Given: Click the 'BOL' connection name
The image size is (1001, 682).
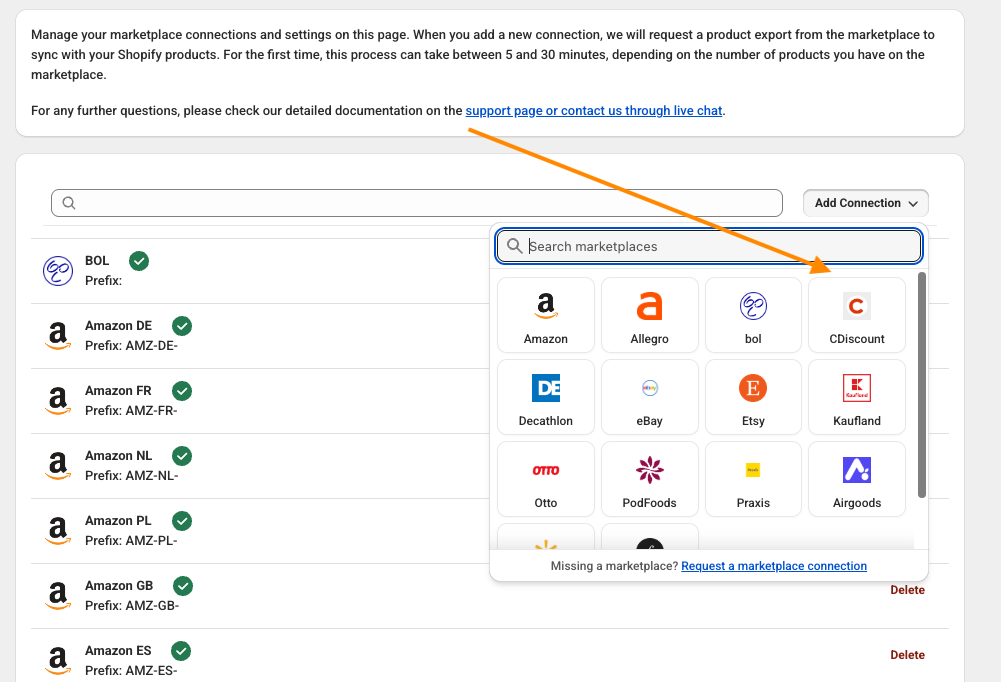Looking at the screenshot, I should coord(97,261).
